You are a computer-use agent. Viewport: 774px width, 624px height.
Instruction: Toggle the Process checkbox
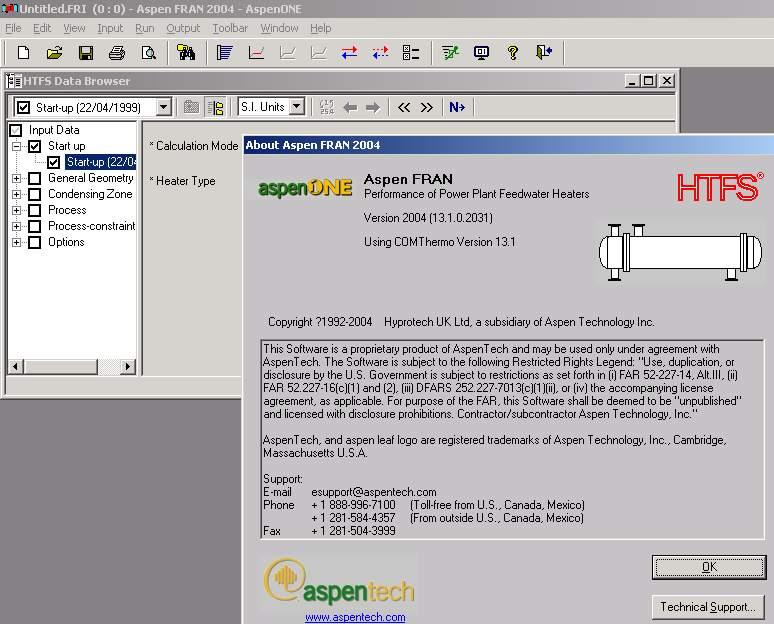point(35,210)
